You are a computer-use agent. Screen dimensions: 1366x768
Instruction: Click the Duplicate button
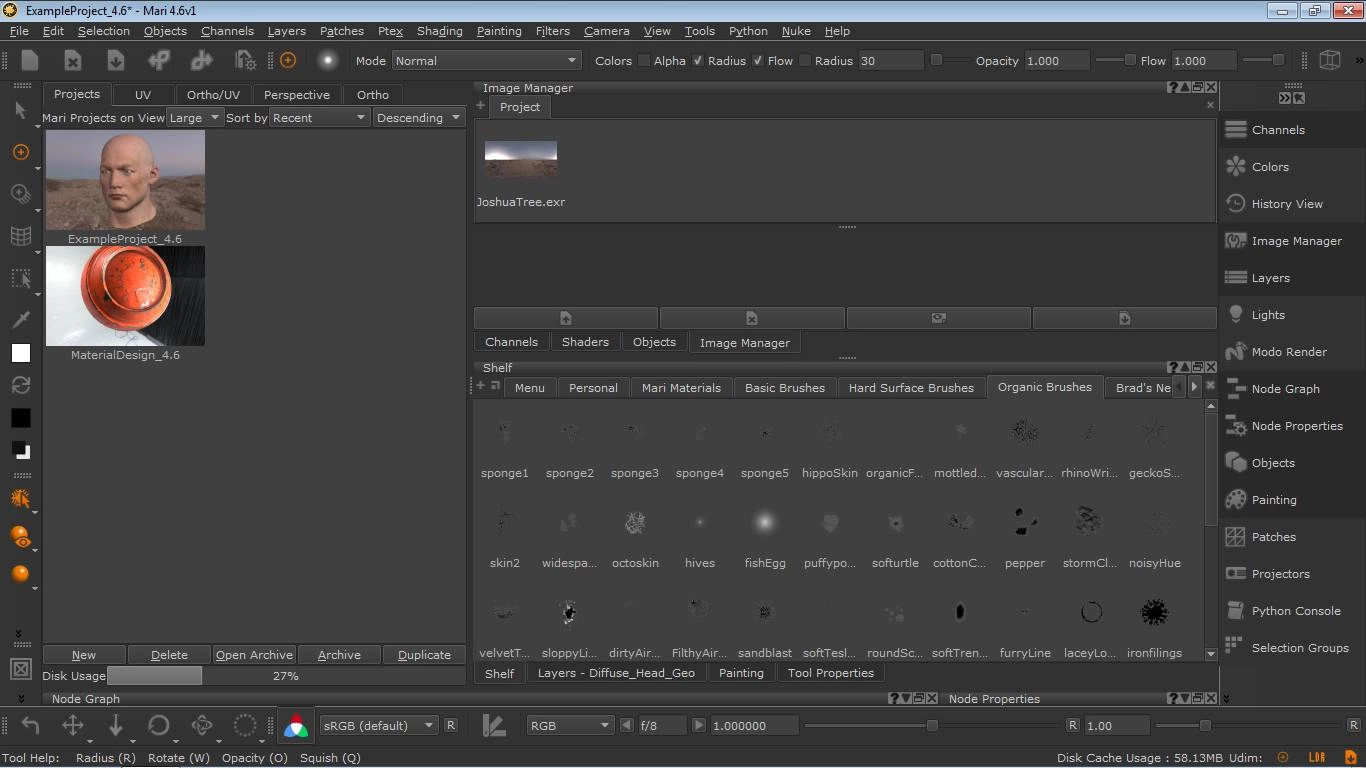(x=424, y=655)
